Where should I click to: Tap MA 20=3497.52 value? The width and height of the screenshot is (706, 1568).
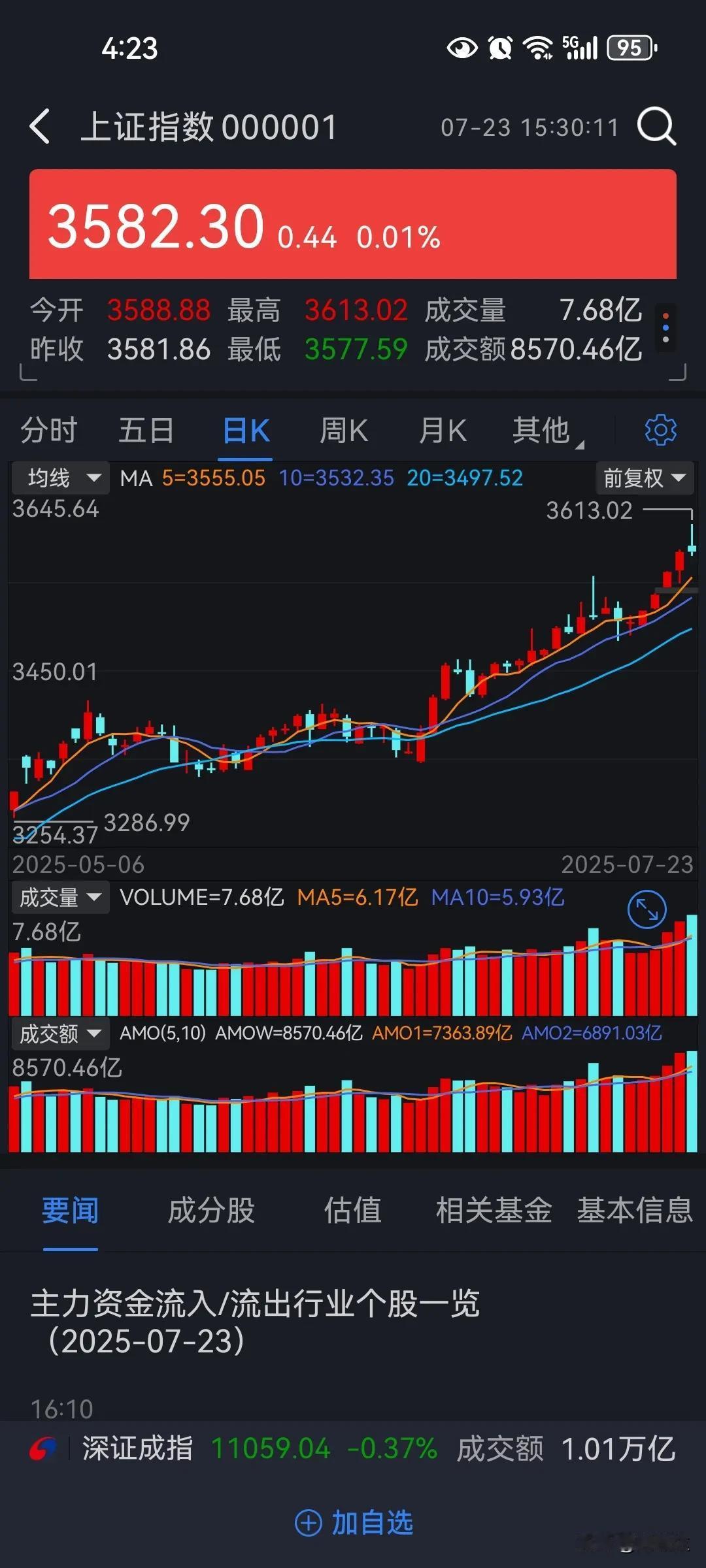pos(465,478)
